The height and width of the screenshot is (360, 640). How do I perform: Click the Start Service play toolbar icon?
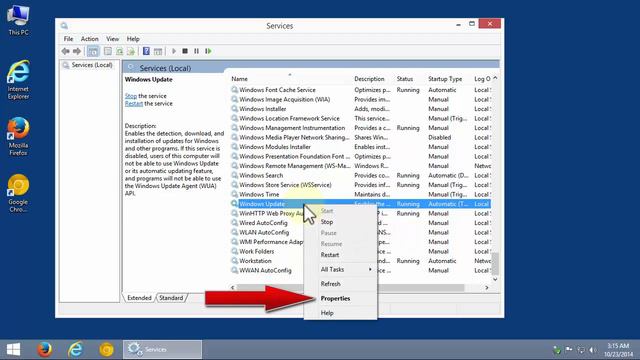coord(174,51)
